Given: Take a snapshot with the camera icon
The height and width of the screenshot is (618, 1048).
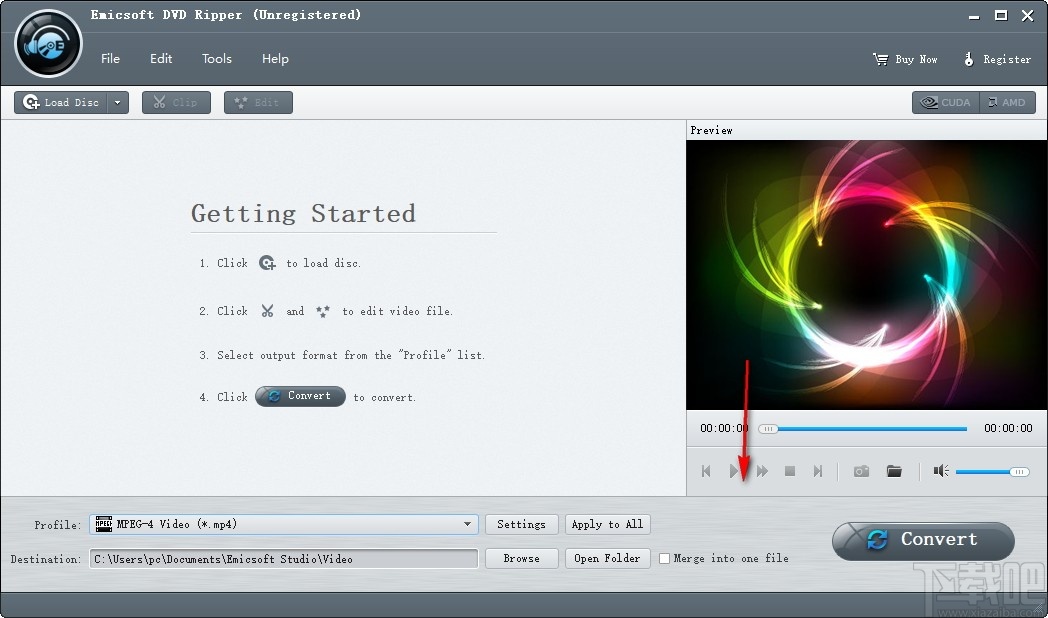Looking at the screenshot, I should click(x=861, y=471).
